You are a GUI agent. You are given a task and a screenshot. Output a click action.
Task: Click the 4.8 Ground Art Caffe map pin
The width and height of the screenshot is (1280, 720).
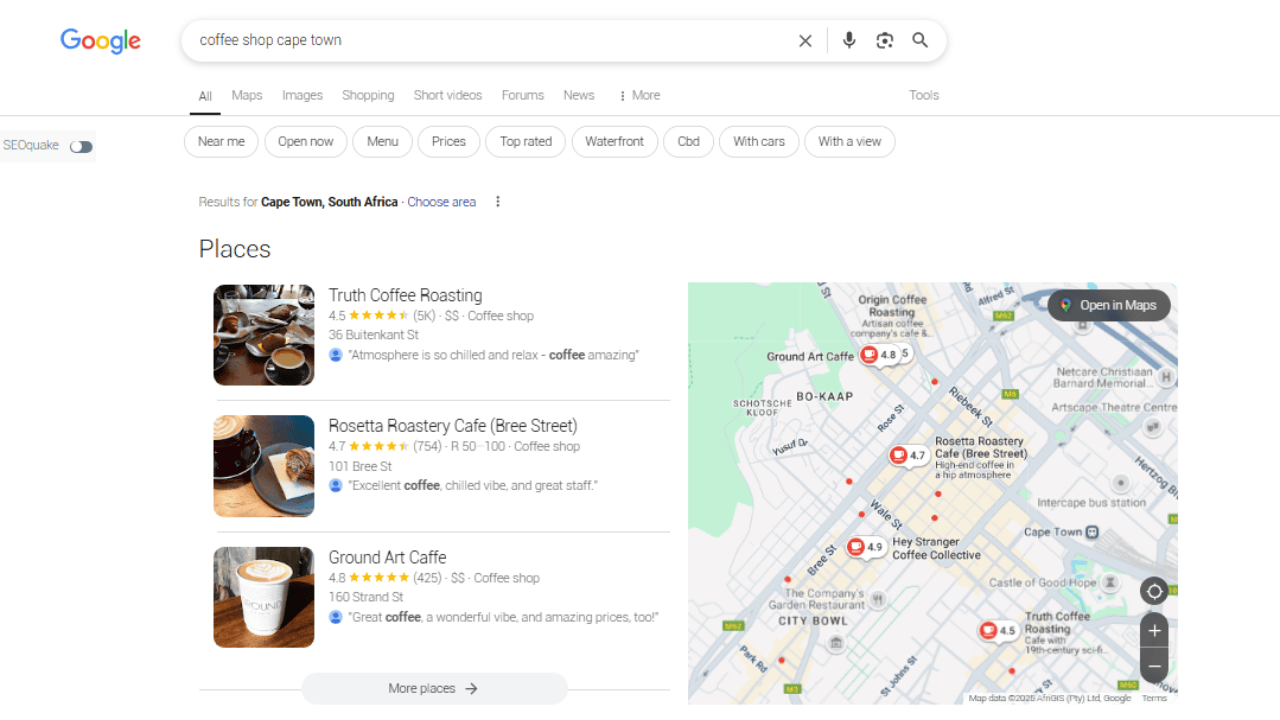[879, 355]
